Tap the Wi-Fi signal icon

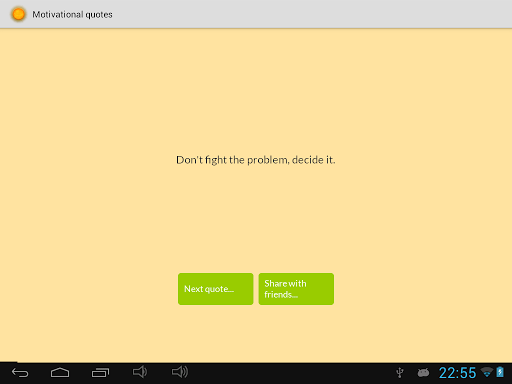[487, 372]
